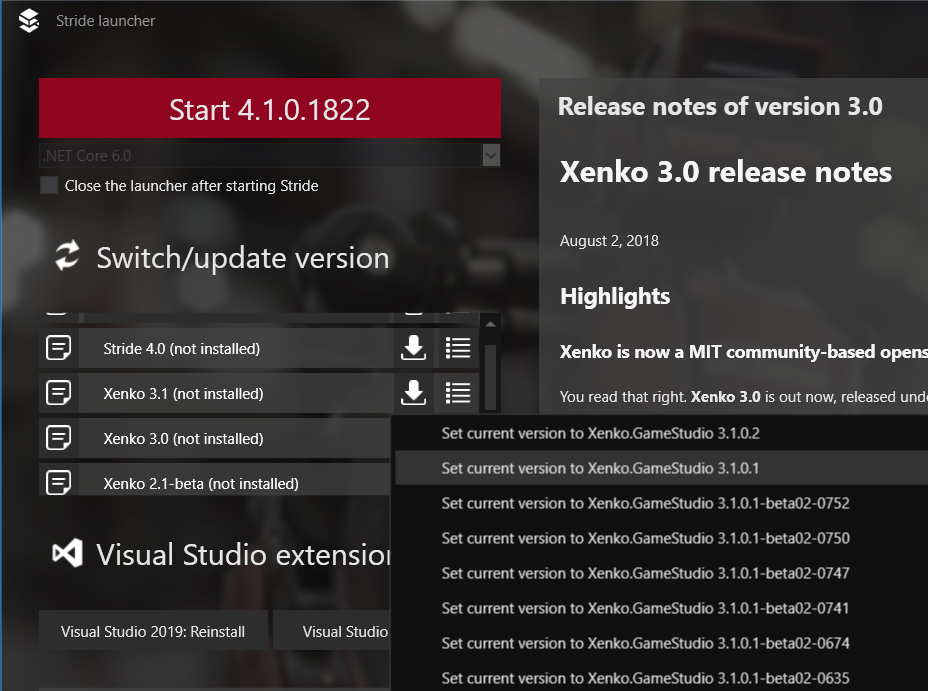The image size is (928, 691).
Task: Select Xenko 3.1 (not installed) row
Action: pos(236,393)
